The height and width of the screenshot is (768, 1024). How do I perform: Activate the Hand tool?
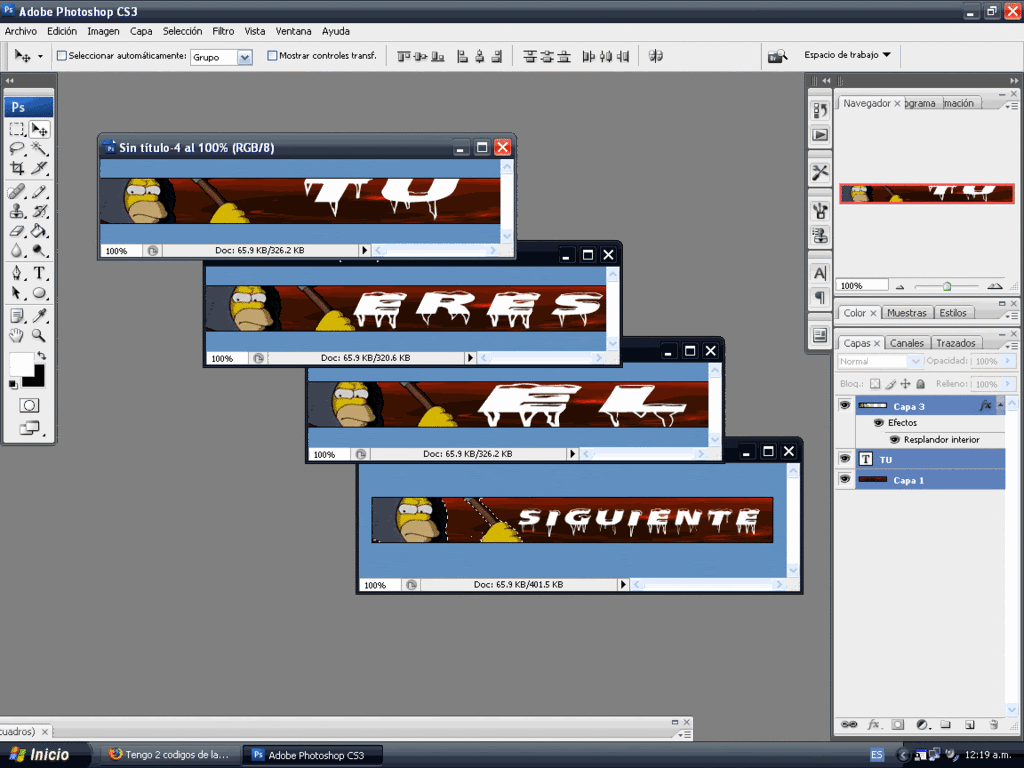[17, 336]
